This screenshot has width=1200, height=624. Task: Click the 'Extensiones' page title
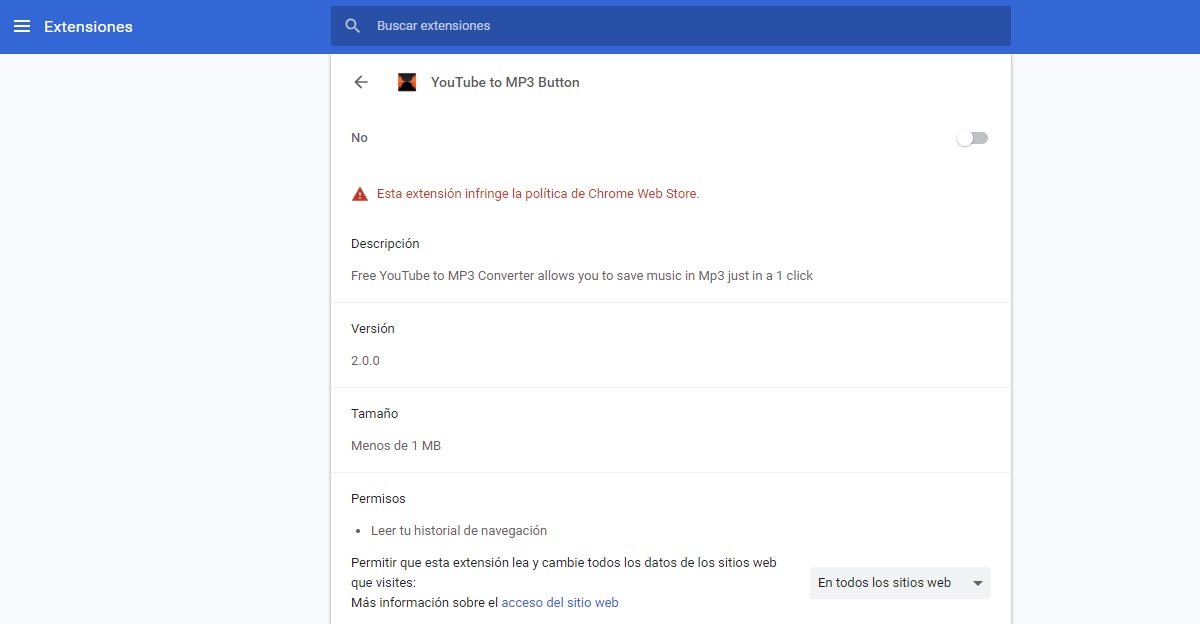coord(88,27)
